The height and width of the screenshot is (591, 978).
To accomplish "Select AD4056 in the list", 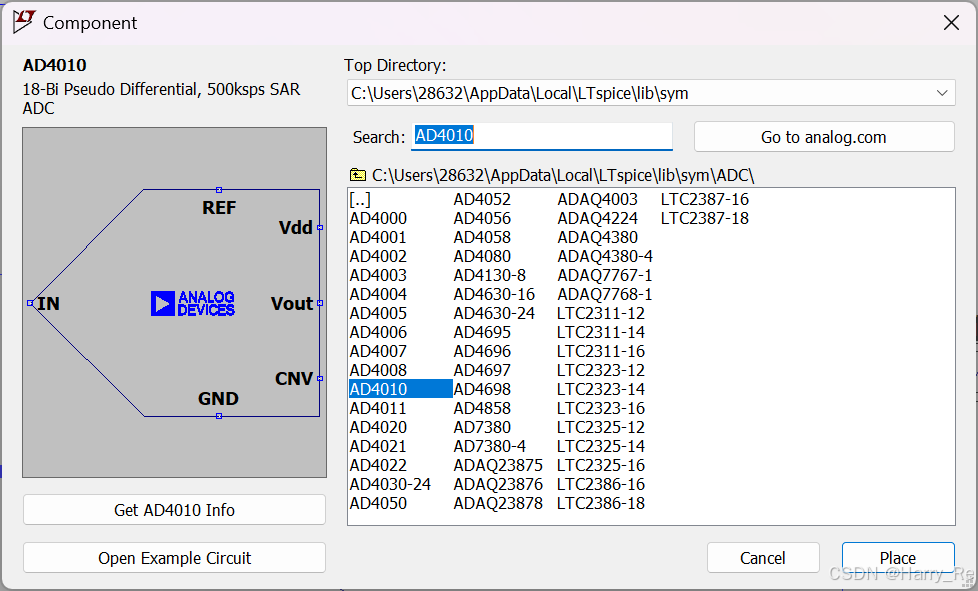I will tap(482, 218).
